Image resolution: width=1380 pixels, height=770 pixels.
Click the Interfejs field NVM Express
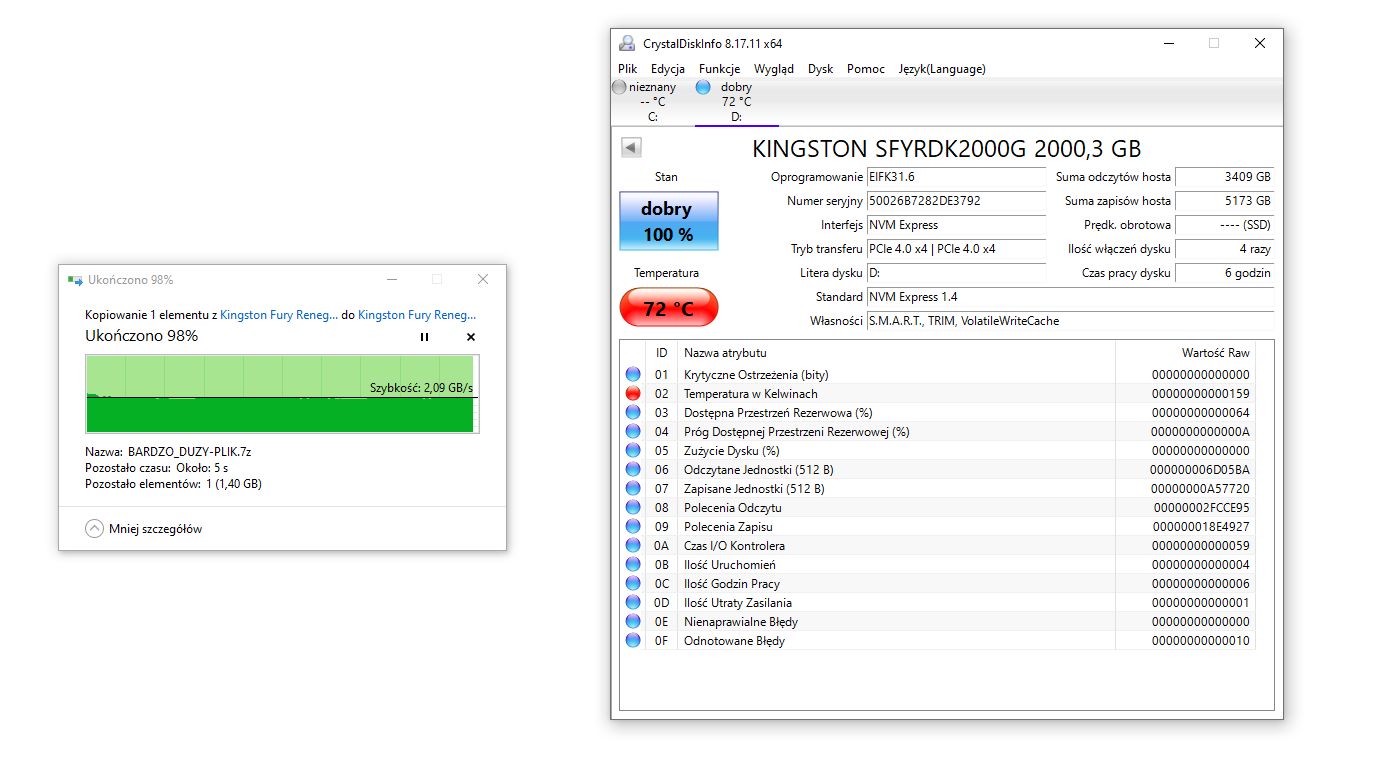(x=955, y=225)
